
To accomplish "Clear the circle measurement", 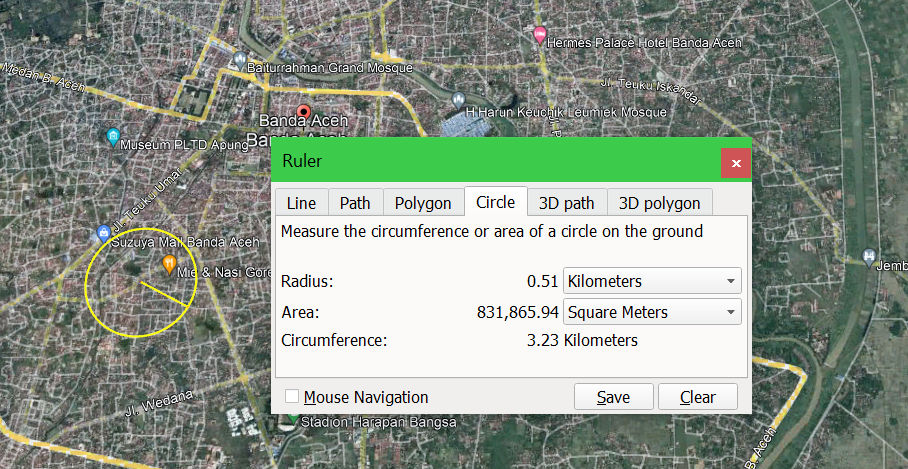I will (697, 397).
